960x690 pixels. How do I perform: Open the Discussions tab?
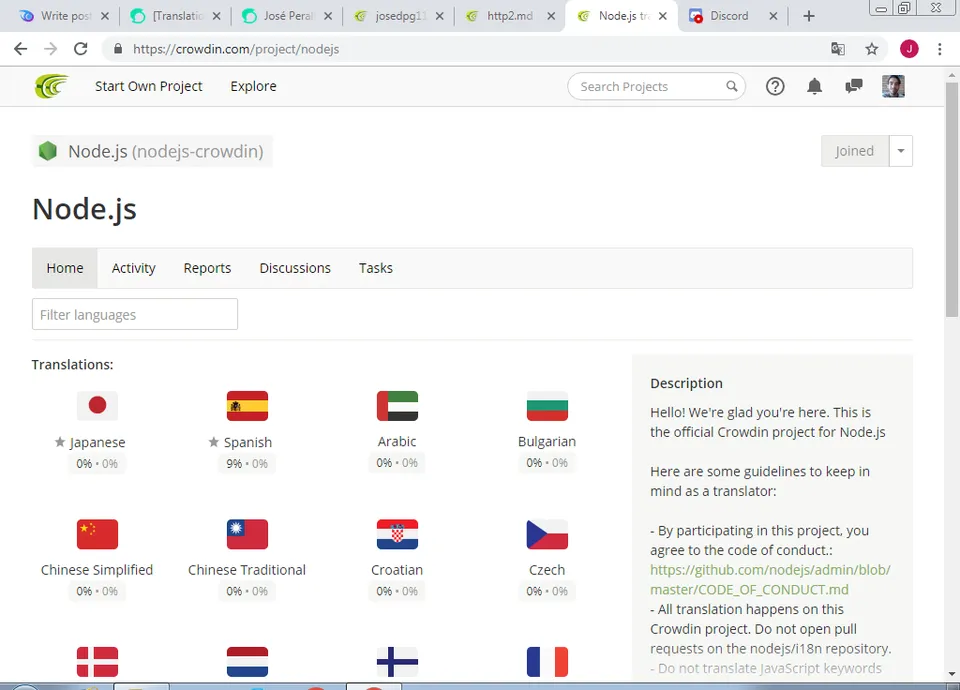(x=295, y=268)
